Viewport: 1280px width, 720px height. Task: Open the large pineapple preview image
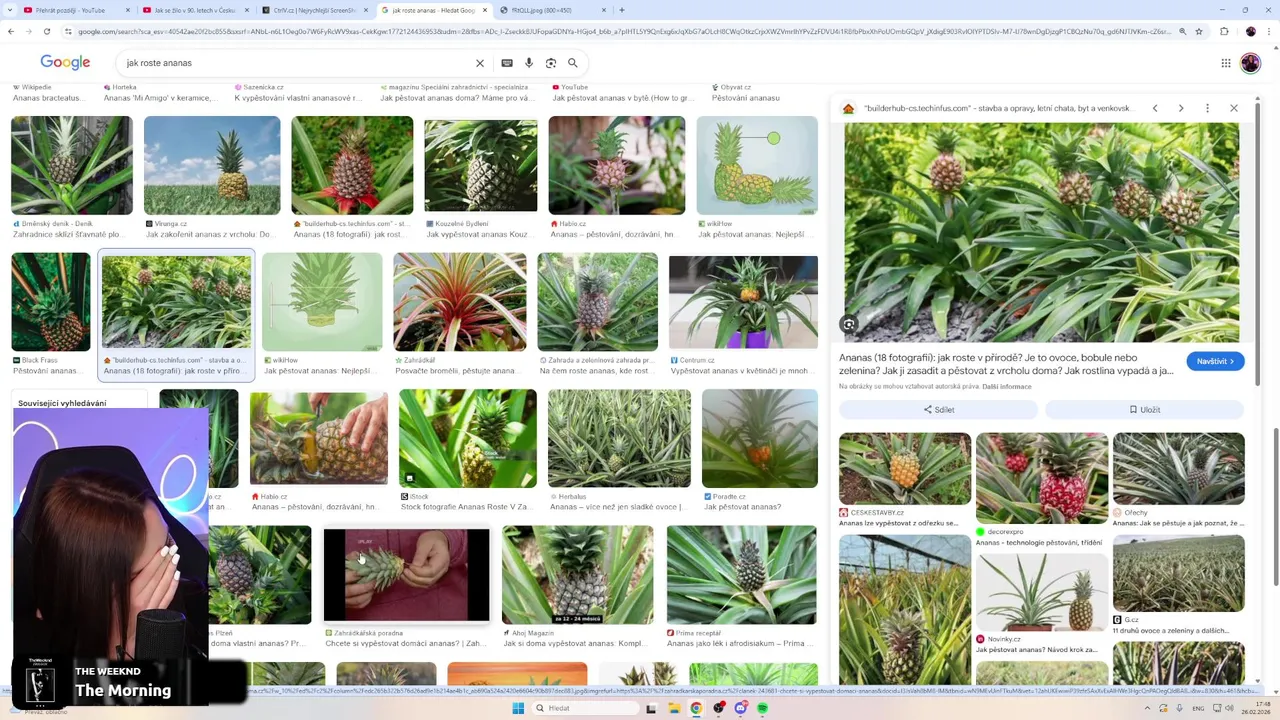[1042, 232]
